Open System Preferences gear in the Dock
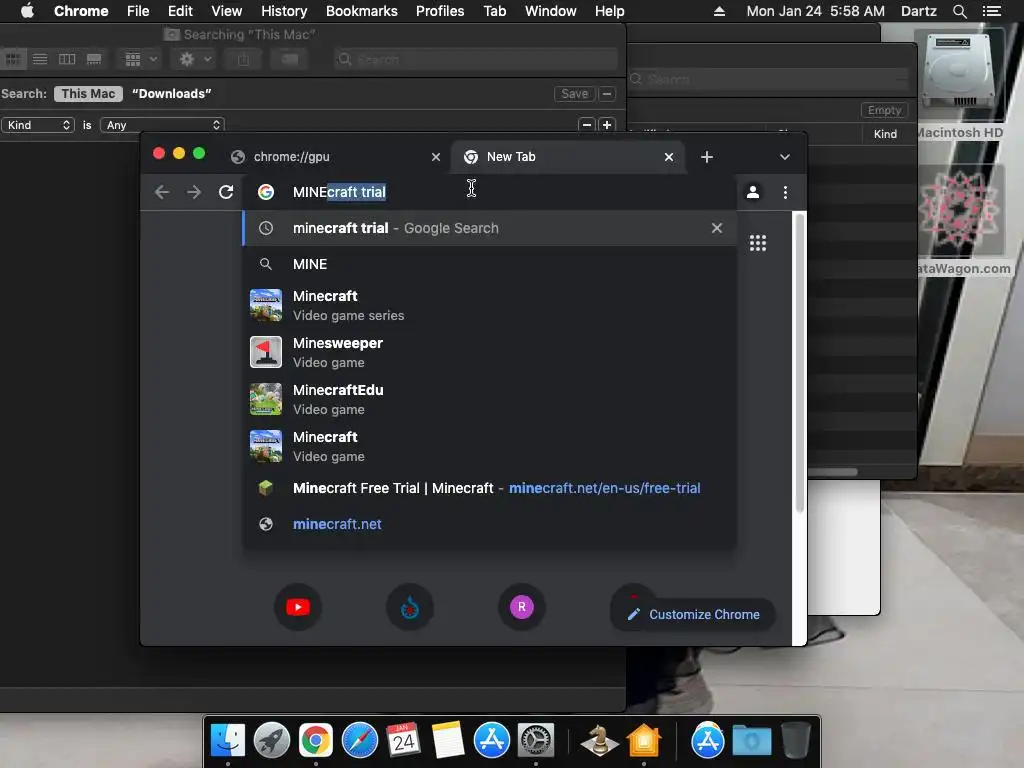The height and width of the screenshot is (768, 1024). click(536, 741)
